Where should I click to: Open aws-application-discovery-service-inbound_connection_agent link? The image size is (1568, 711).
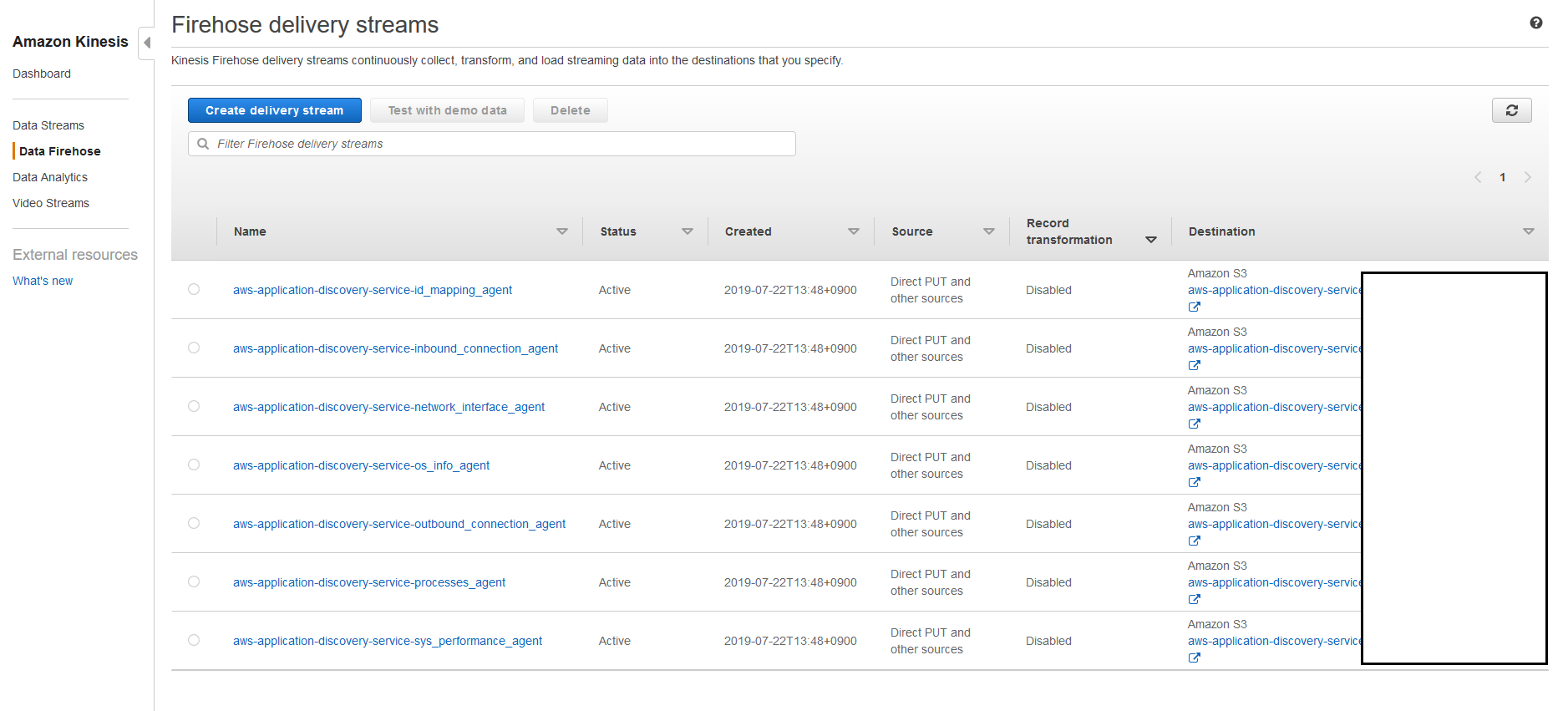pyautogui.click(x=395, y=348)
